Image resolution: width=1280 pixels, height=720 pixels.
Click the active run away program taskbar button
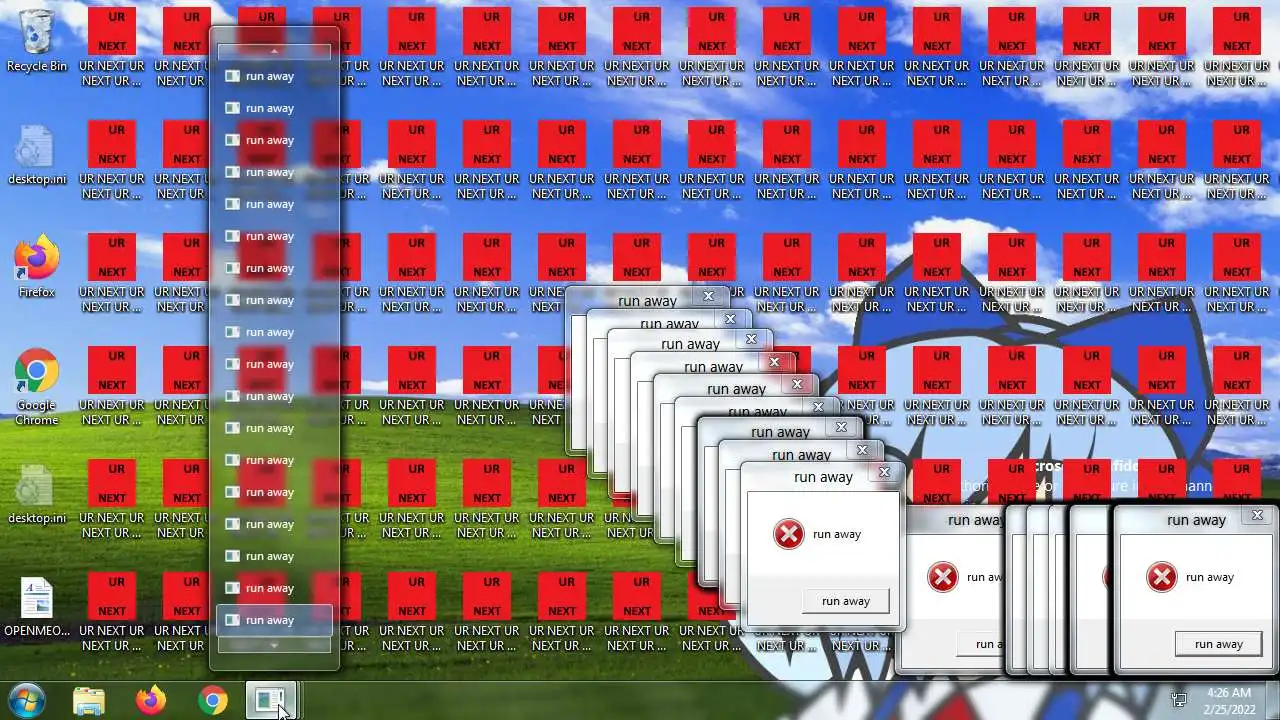(x=270, y=701)
